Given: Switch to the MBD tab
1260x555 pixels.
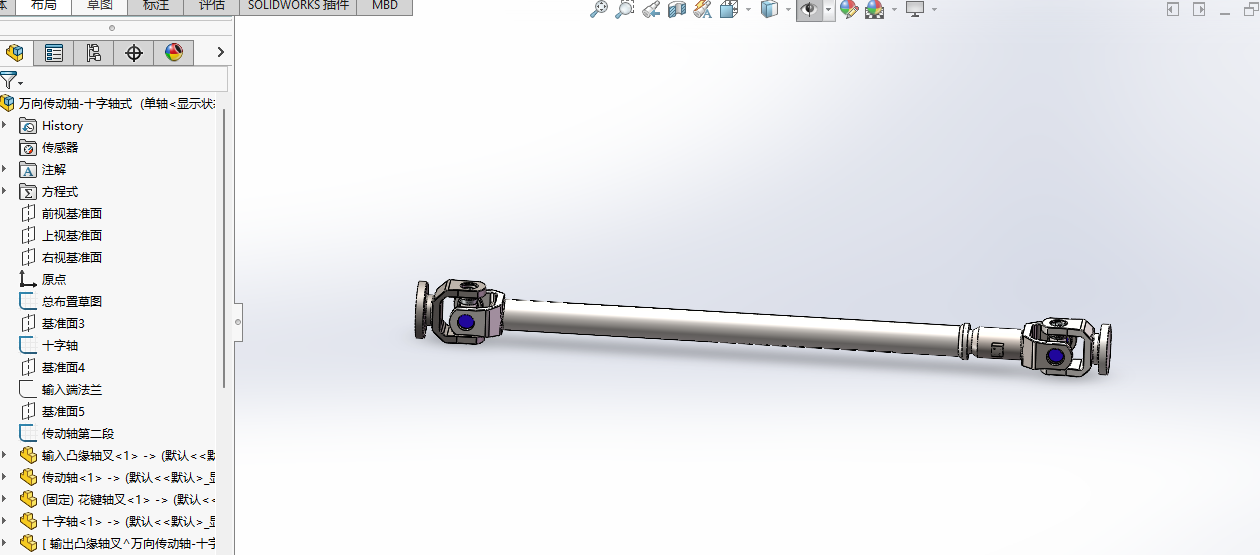Looking at the screenshot, I should coord(384,5).
